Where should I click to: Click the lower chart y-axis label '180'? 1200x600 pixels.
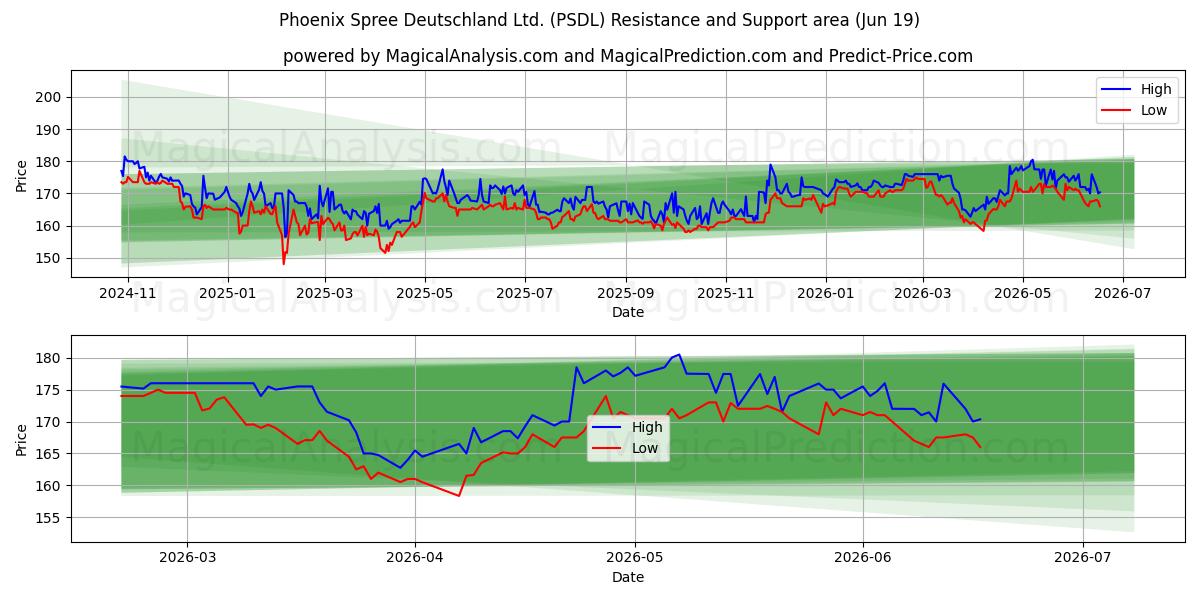(x=49, y=358)
